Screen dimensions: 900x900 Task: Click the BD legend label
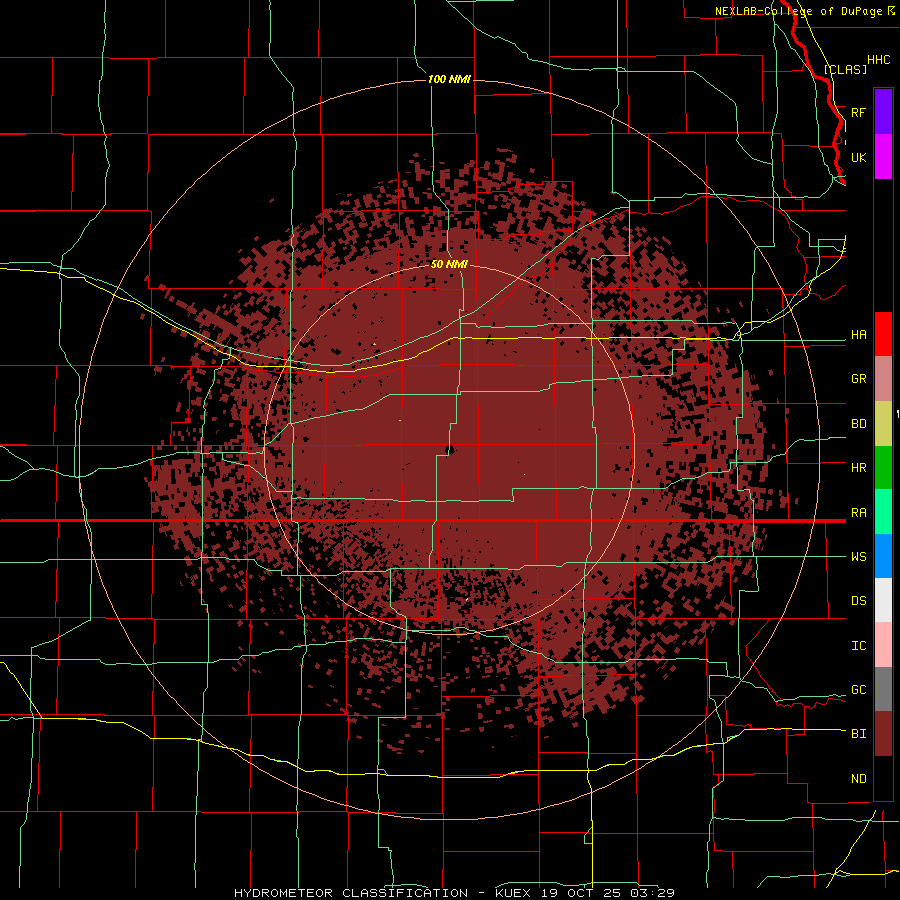coord(858,424)
